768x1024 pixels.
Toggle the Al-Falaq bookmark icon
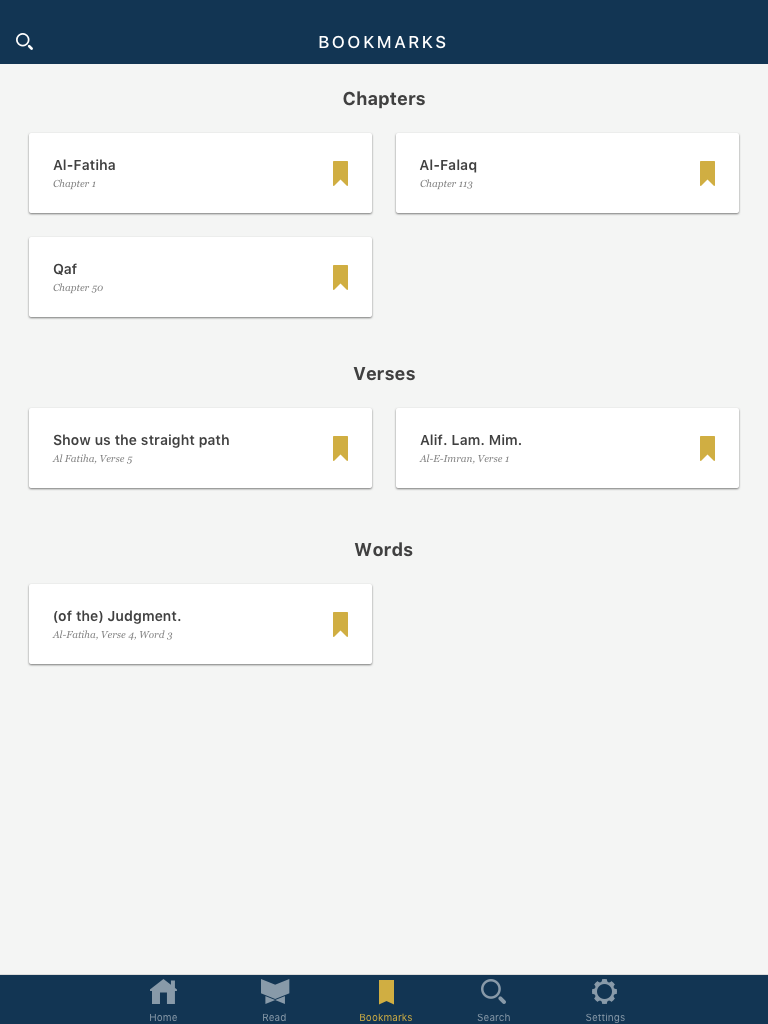707,174
